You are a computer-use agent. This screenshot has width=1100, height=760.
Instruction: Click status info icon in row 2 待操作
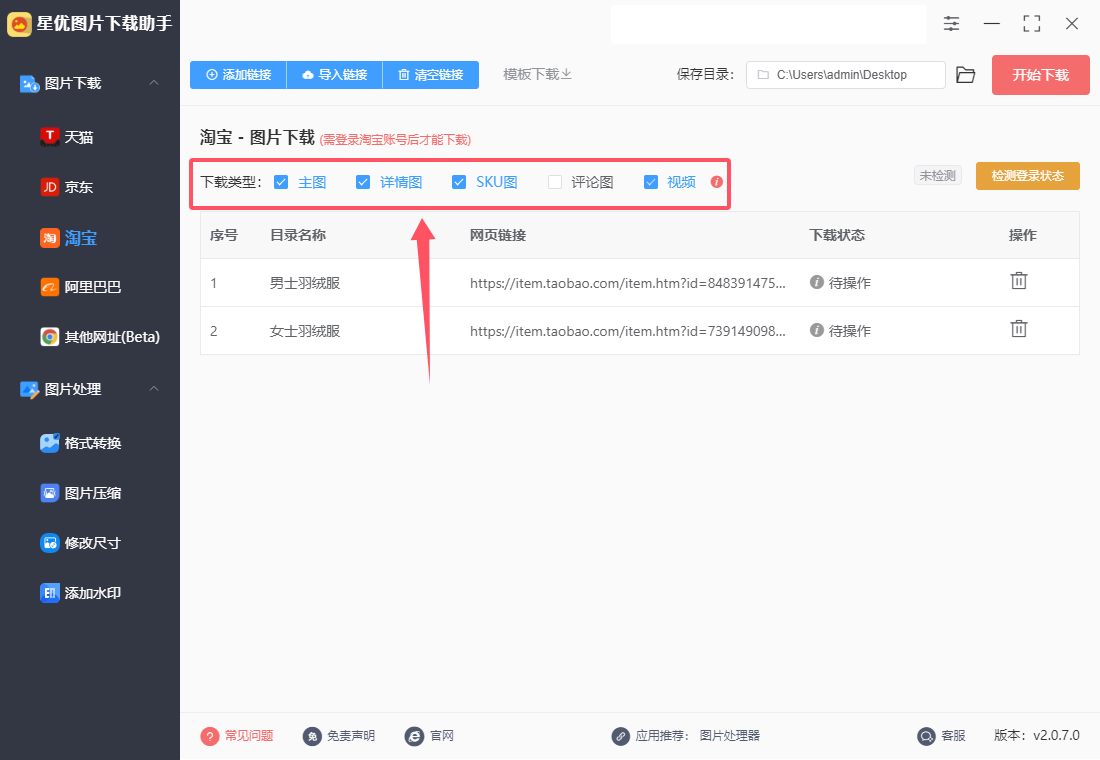[x=817, y=330]
